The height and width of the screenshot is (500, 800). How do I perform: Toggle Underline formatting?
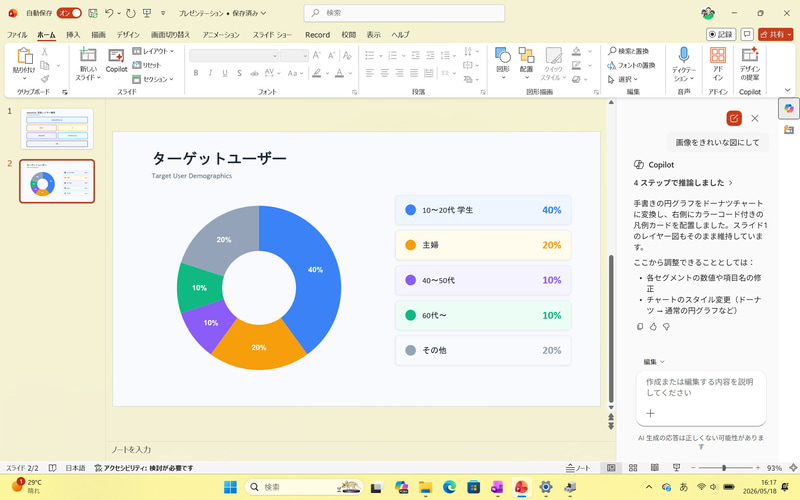(x=225, y=73)
